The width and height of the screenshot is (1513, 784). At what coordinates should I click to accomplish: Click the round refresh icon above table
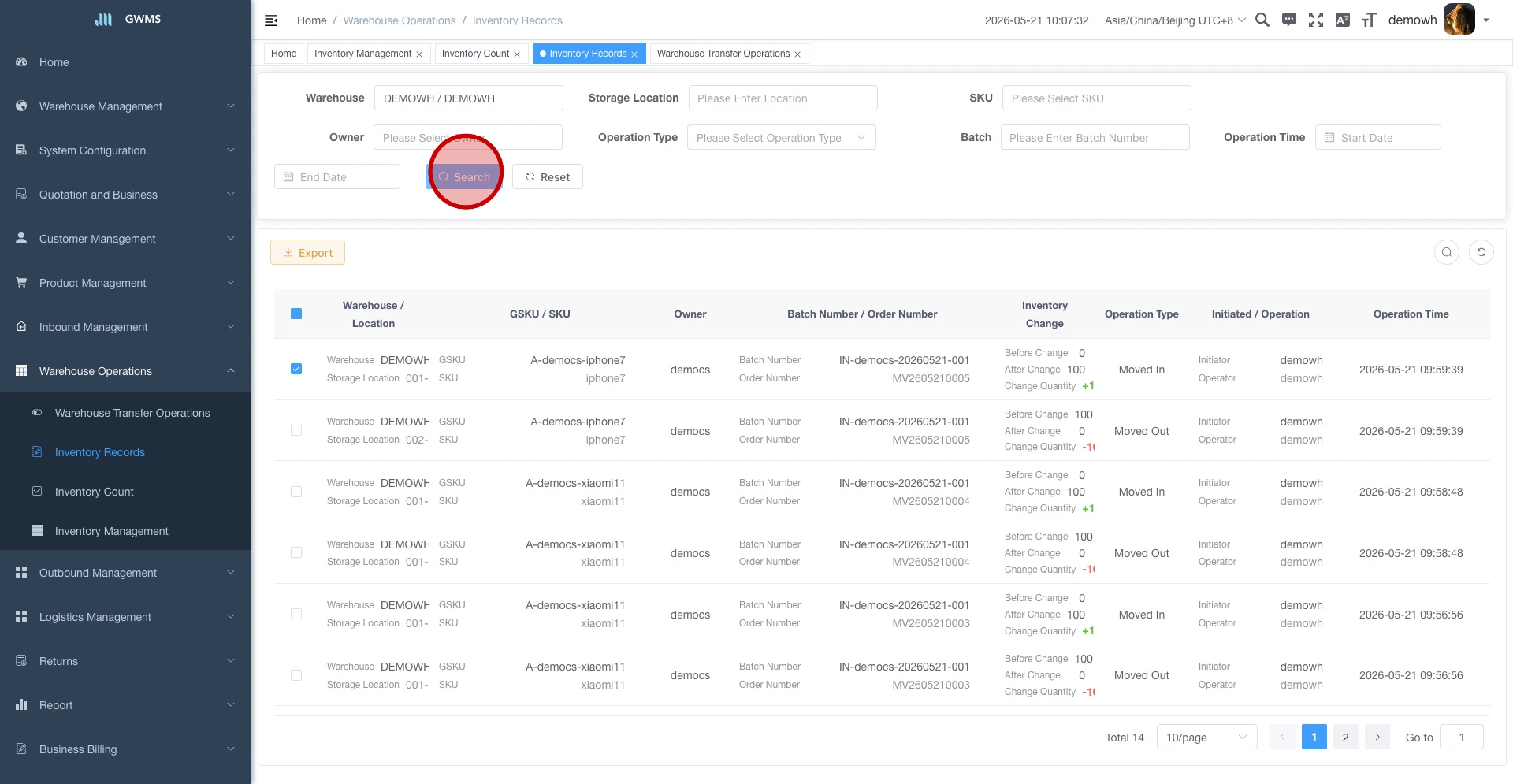(x=1481, y=252)
